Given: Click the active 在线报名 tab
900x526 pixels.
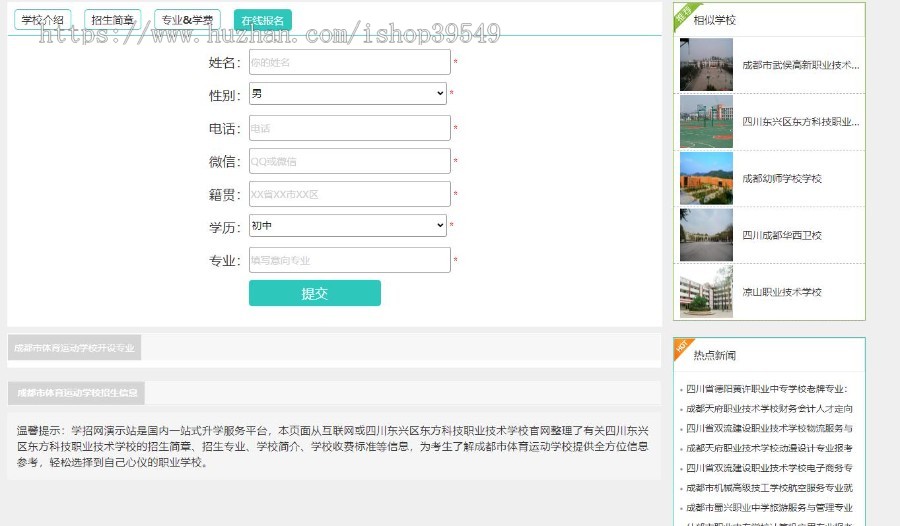Looking at the screenshot, I should click(x=263, y=20).
